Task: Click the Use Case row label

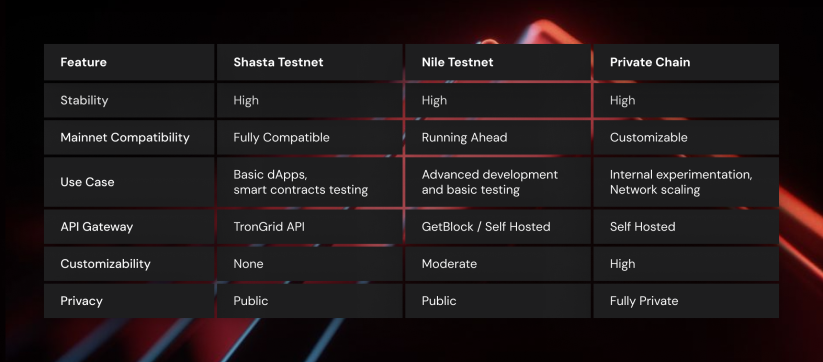Action: click(129, 182)
